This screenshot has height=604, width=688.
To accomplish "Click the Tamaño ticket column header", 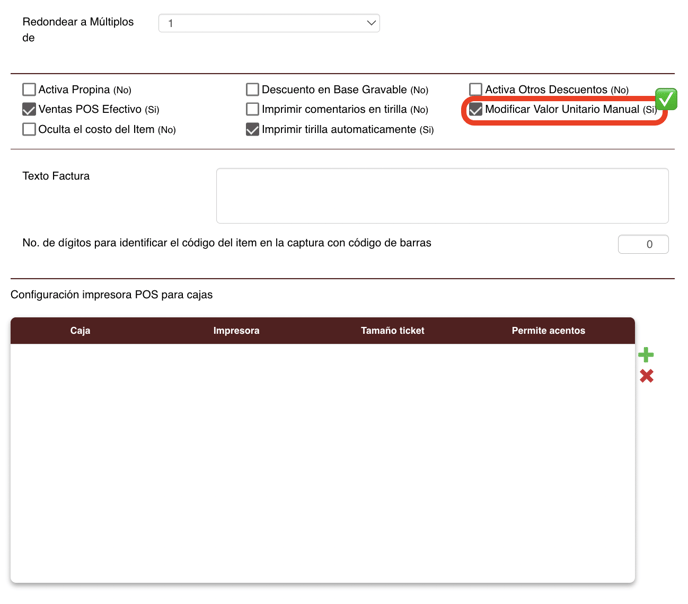I will 392,331.
